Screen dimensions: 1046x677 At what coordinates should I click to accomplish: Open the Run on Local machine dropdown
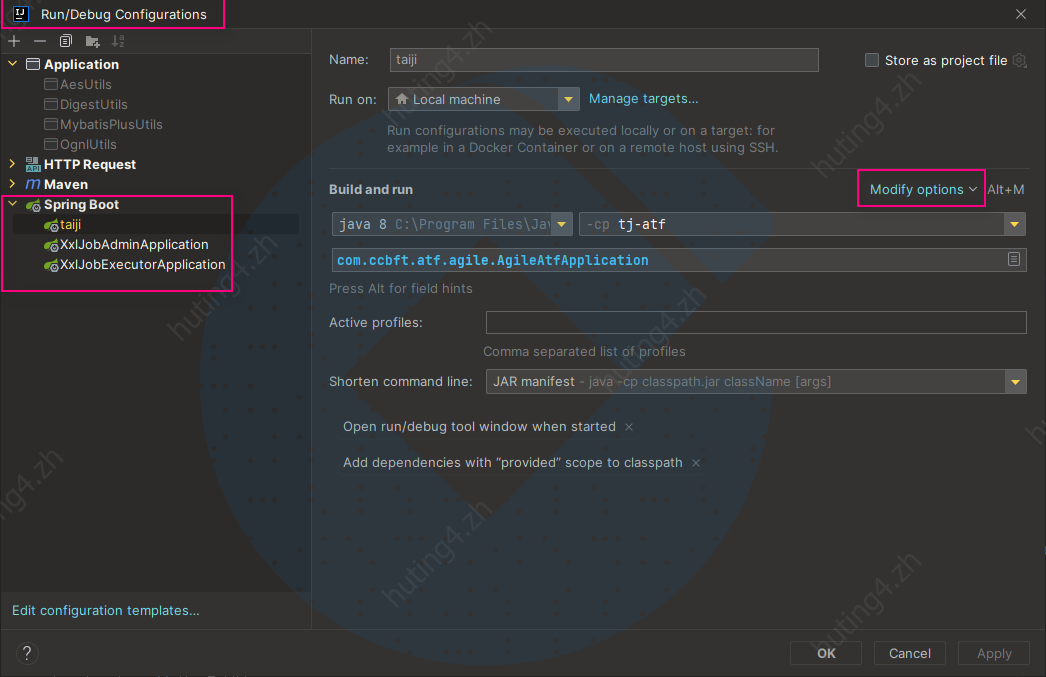[484, 99]
